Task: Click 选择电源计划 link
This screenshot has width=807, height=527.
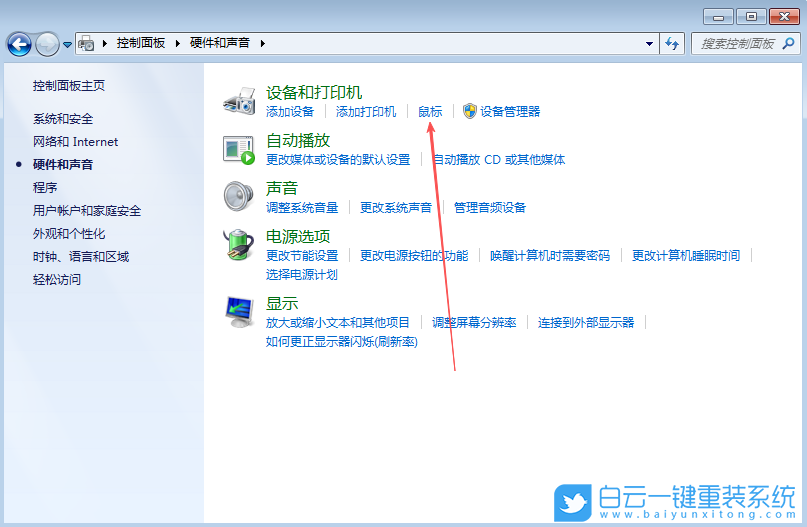Action: point(302,274)
